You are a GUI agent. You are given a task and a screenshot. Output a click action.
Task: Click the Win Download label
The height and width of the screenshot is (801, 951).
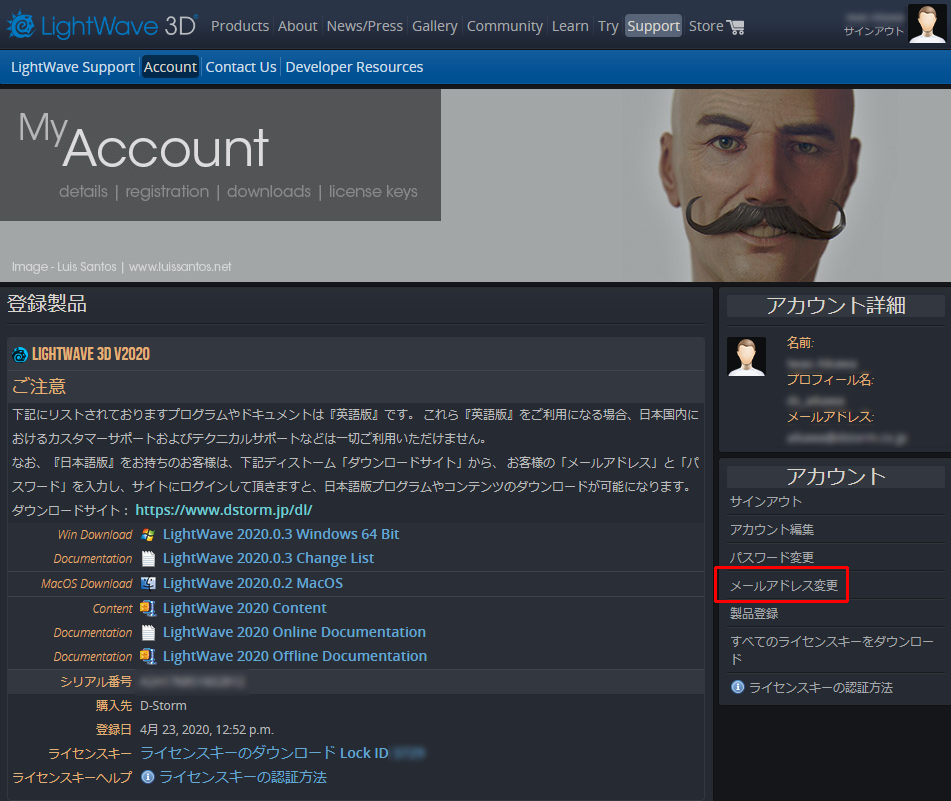(95, 534)
